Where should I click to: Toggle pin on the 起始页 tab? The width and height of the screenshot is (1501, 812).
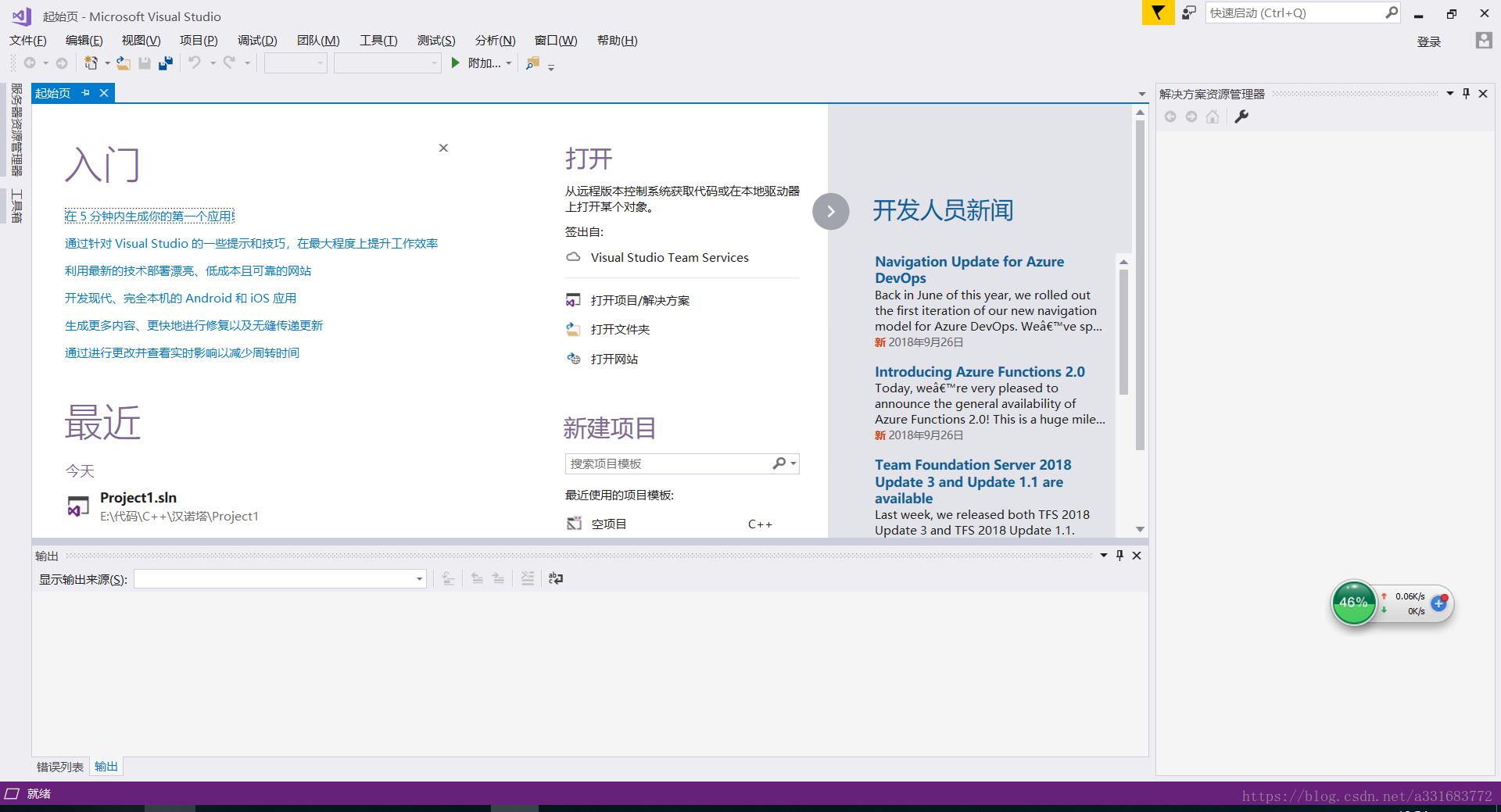coord(86,93)
